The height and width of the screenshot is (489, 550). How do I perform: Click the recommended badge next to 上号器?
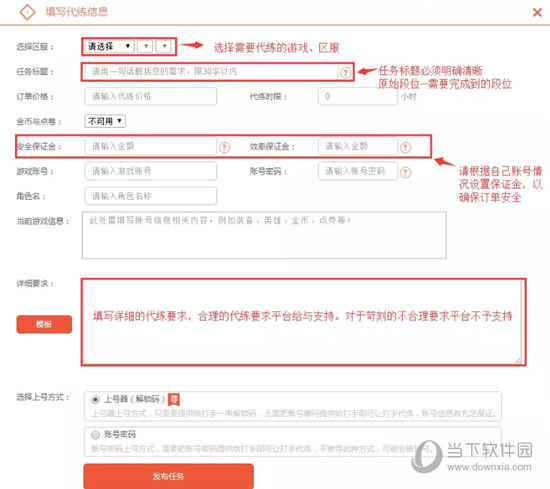pyautogui.click(x=174, y=400)
